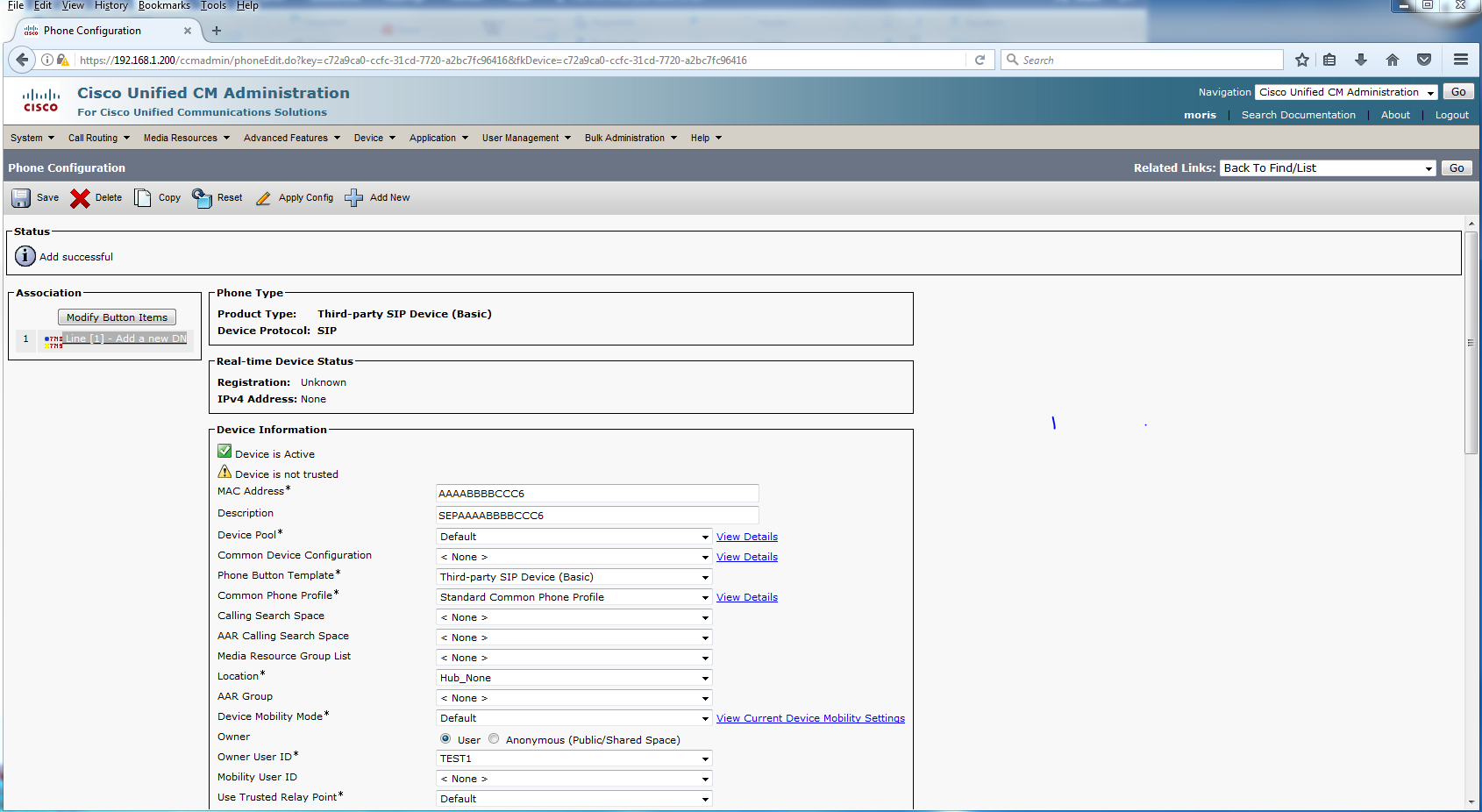Open the Location dropdown

coord(574,678)
